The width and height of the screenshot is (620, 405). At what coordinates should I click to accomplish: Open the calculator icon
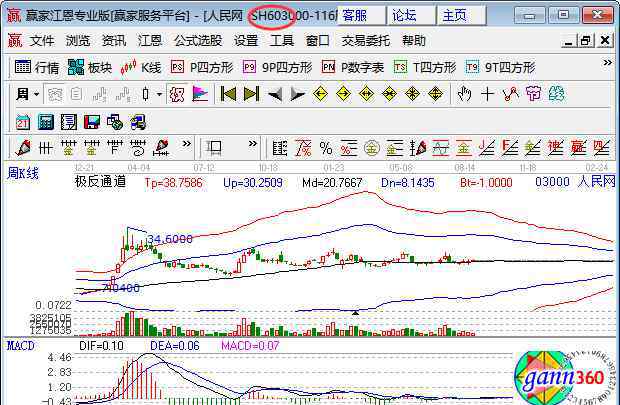46,122
